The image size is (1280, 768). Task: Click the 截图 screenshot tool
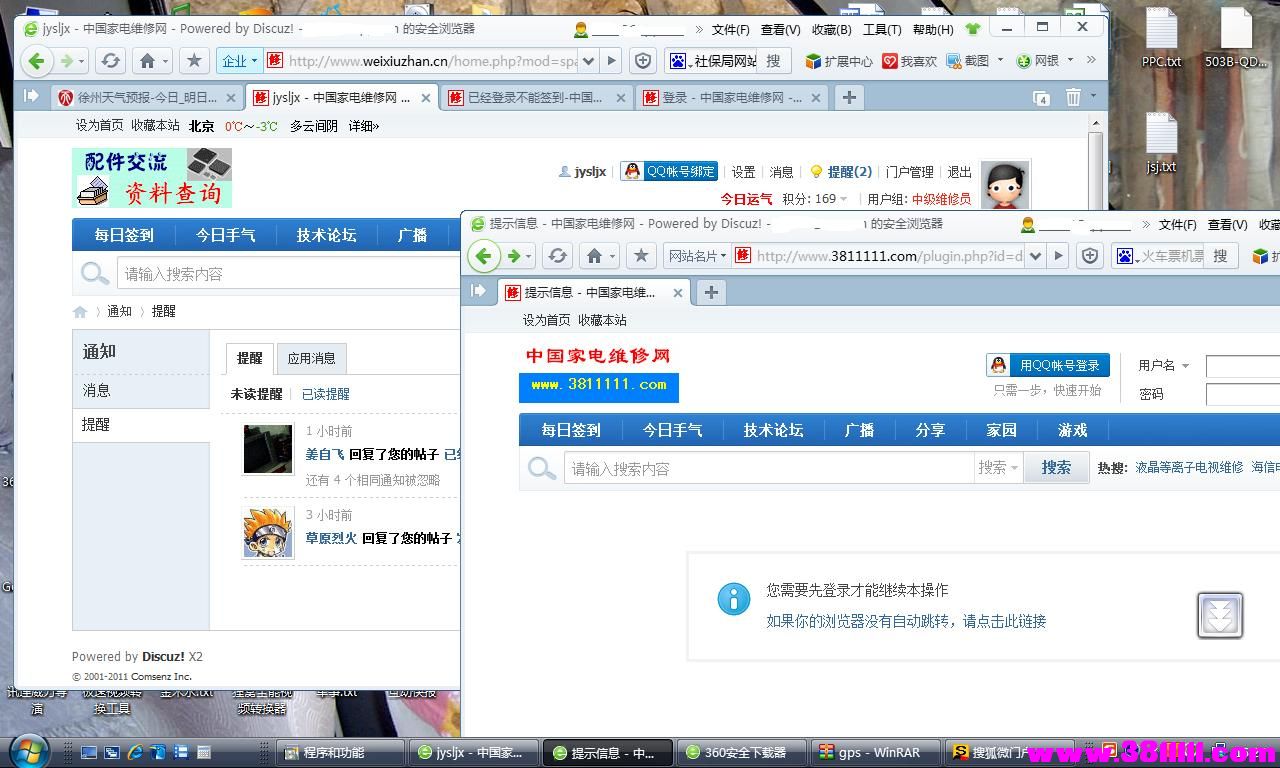pyautogui.click(x=968, y=61)
